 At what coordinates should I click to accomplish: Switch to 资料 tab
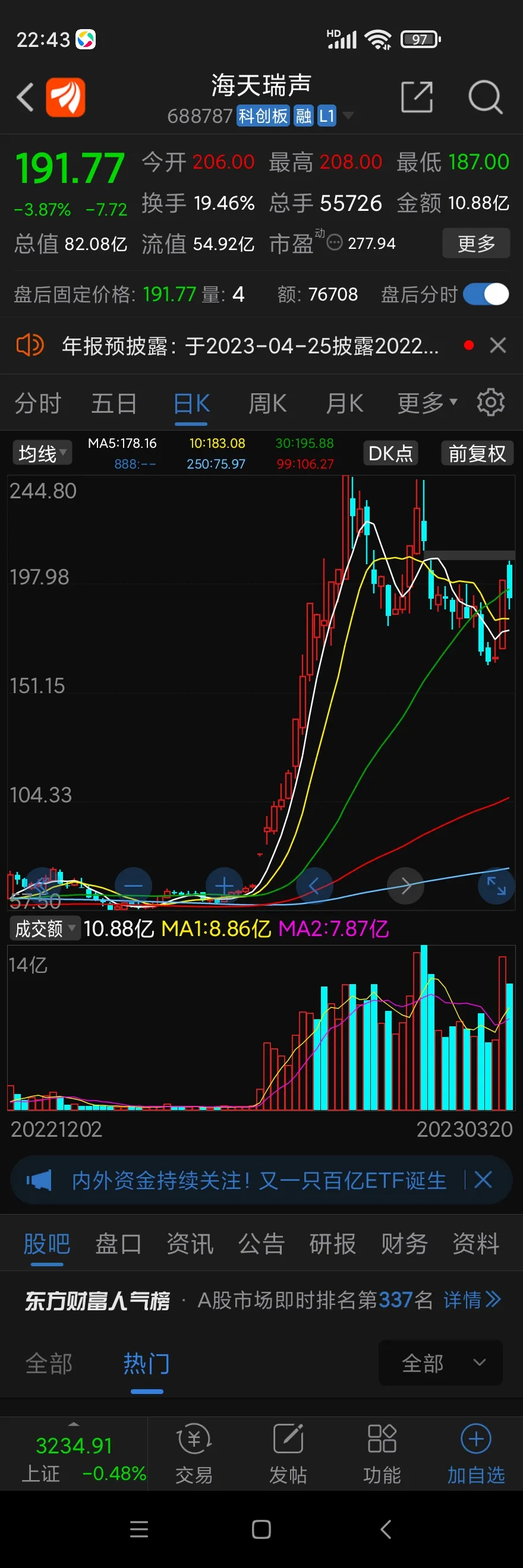pos(475,1244)
